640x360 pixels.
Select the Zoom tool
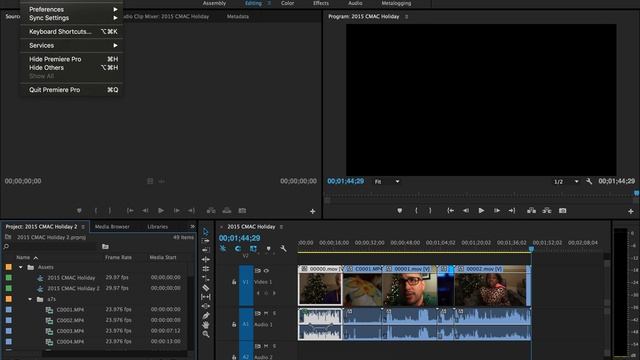[205, 334]
